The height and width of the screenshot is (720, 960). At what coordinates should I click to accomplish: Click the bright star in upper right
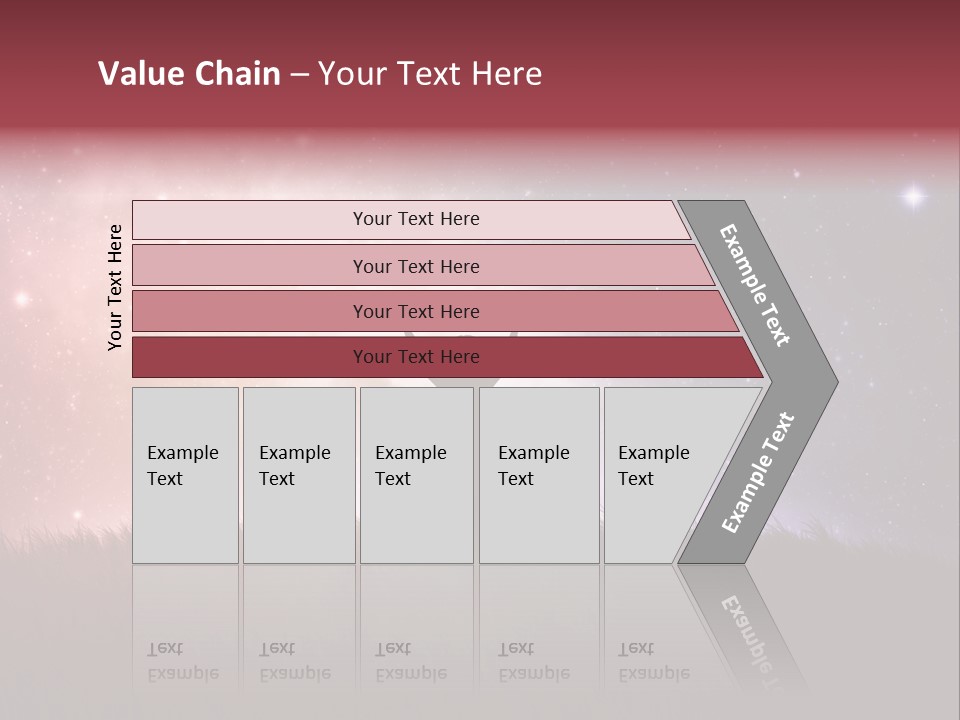pyautogui.click(x=913, y=196)
